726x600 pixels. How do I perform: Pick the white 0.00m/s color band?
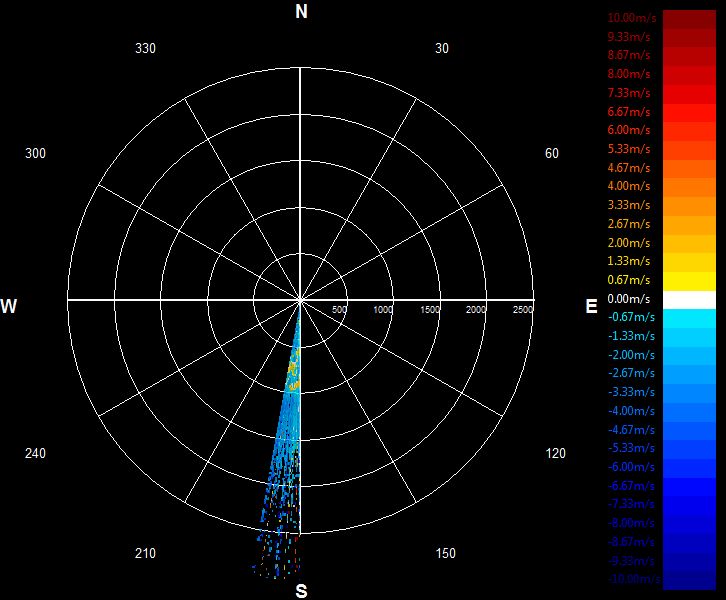[689, 300]
